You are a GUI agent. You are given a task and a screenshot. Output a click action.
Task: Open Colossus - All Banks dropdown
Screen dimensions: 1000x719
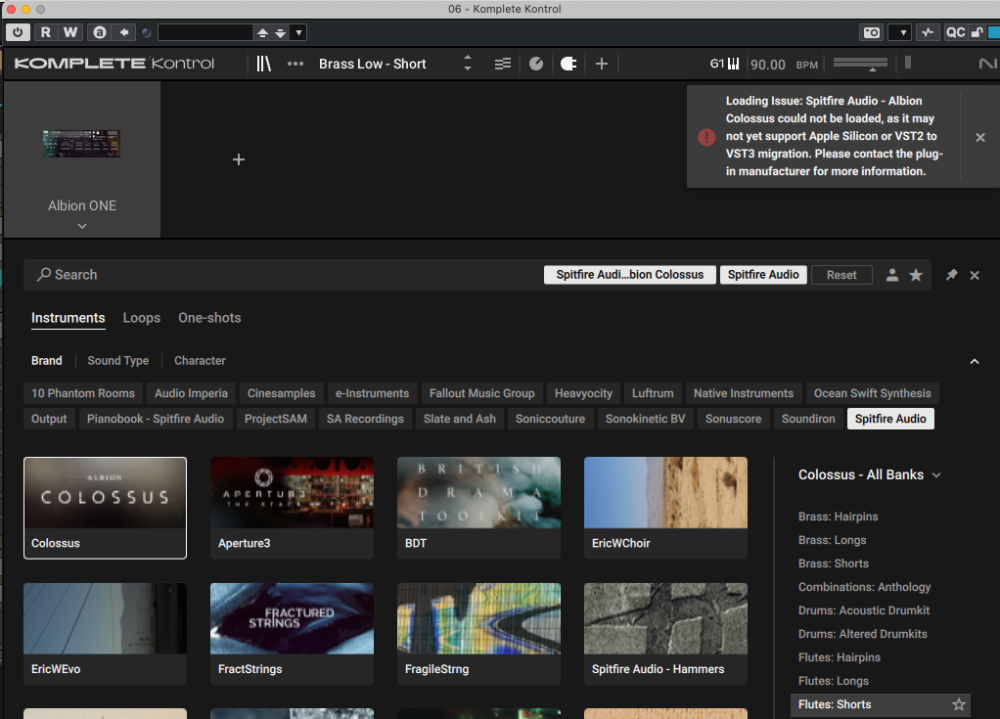pos(869,475)
